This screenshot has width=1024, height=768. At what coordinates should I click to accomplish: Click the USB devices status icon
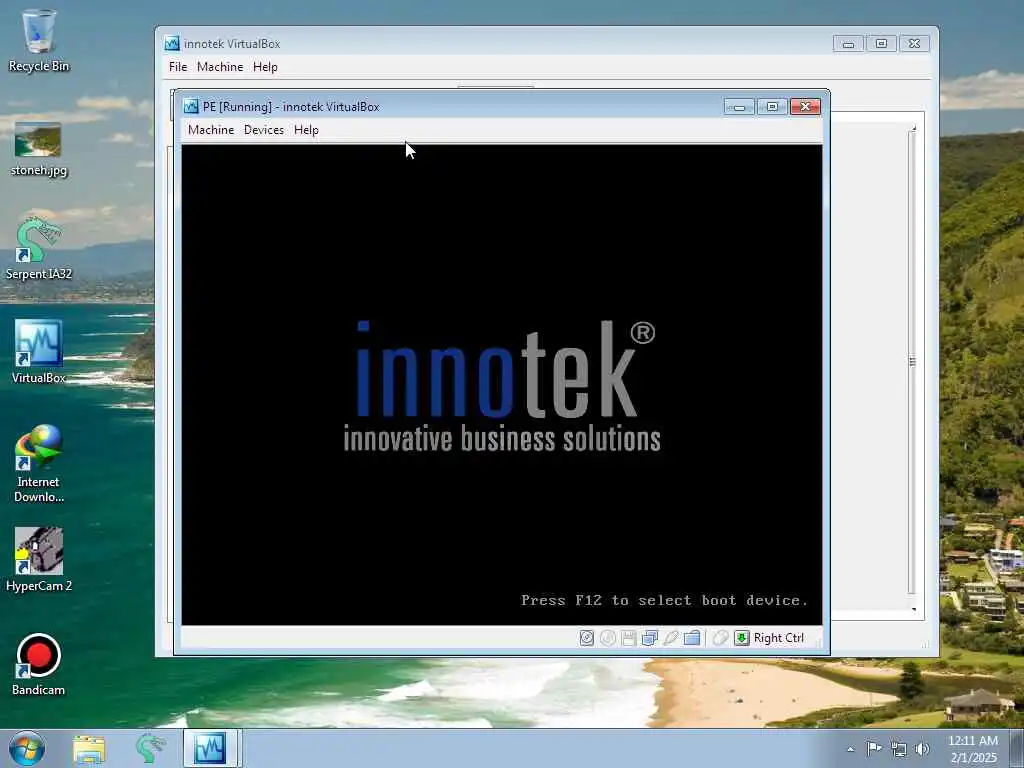click(x=671, y=638)
